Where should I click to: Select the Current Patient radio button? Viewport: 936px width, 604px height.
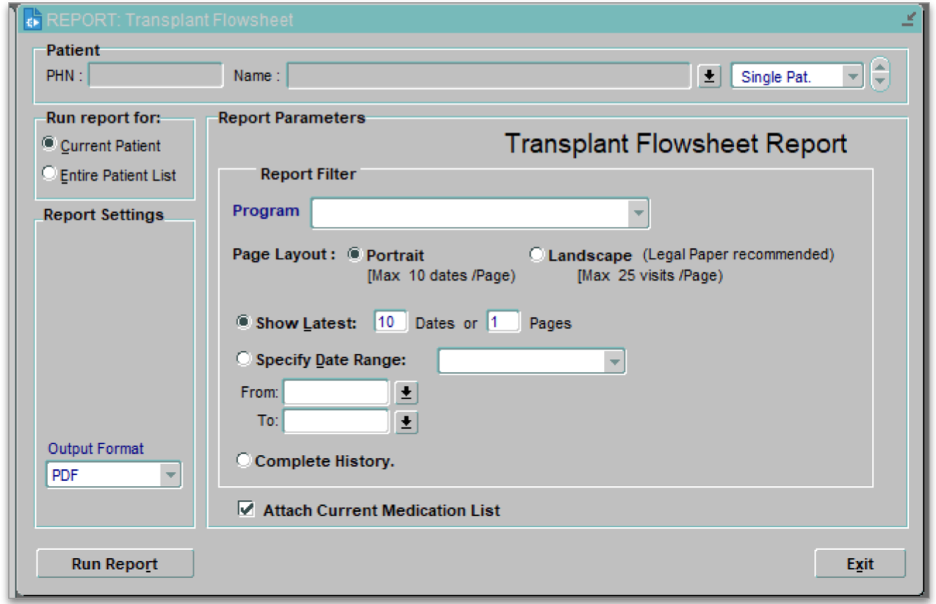tap(49, 146)
